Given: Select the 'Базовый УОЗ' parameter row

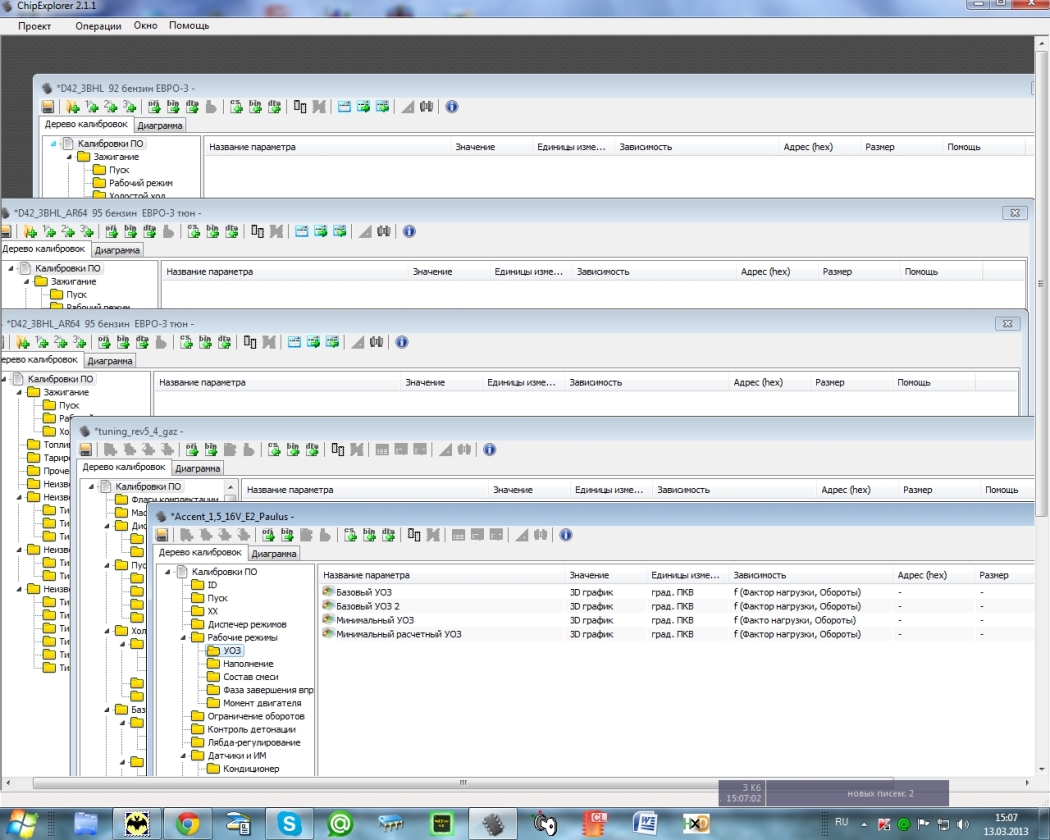Looking at the screenshot, I should [676, 592].
